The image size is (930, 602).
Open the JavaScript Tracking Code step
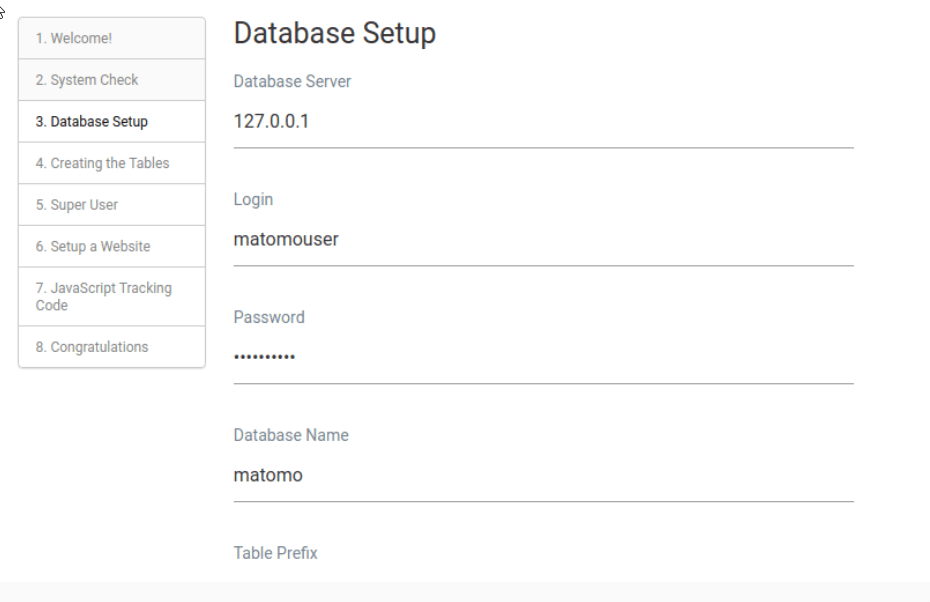(x=112, y=296)
